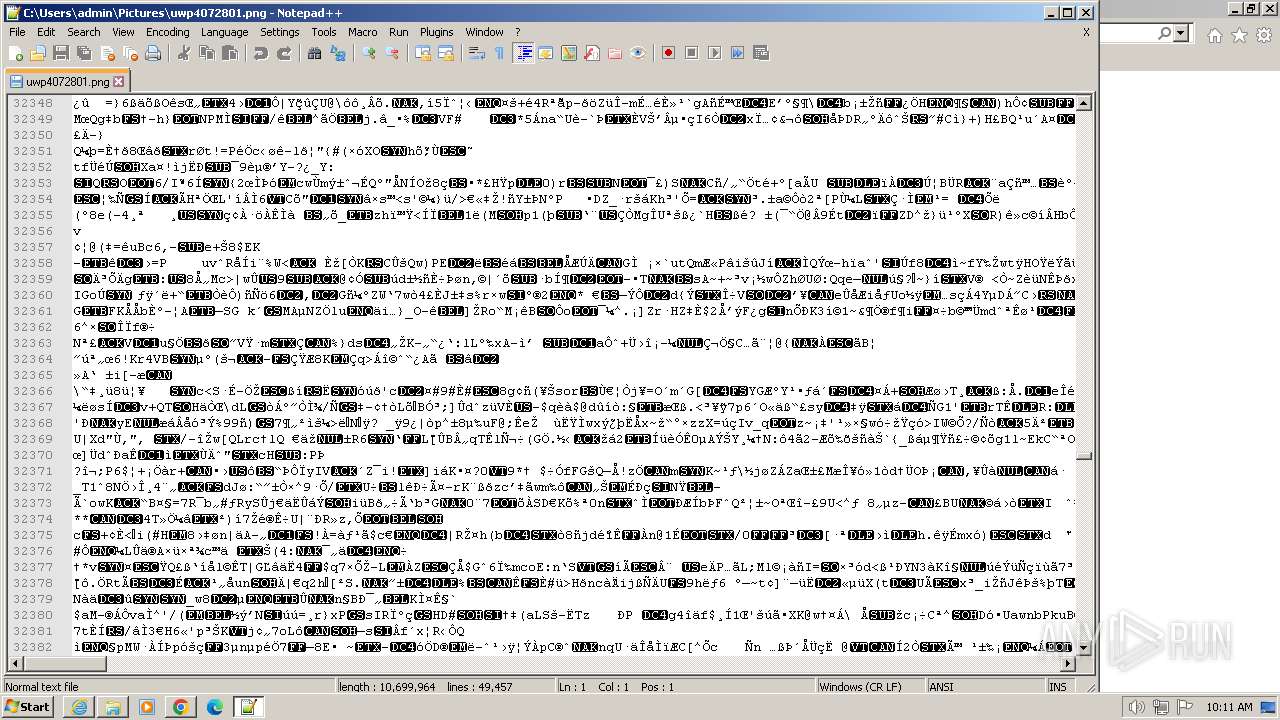Open the Edit menu

click(46, 32)
